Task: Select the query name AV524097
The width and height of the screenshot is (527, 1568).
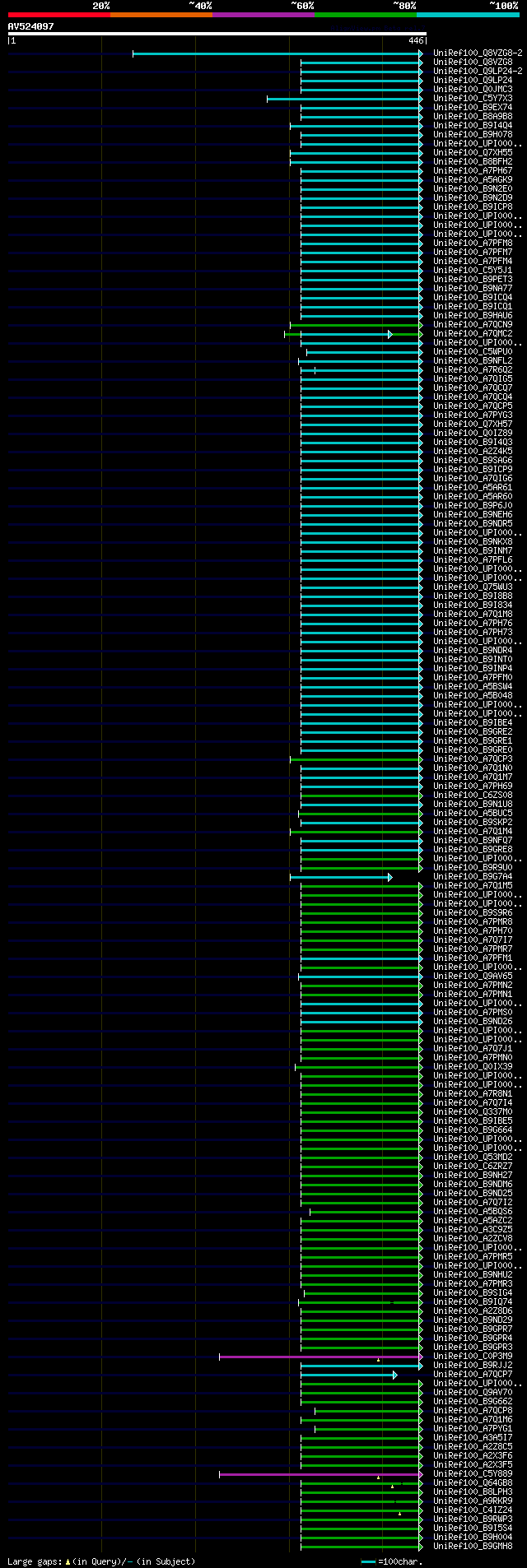Action: (30, 26)
